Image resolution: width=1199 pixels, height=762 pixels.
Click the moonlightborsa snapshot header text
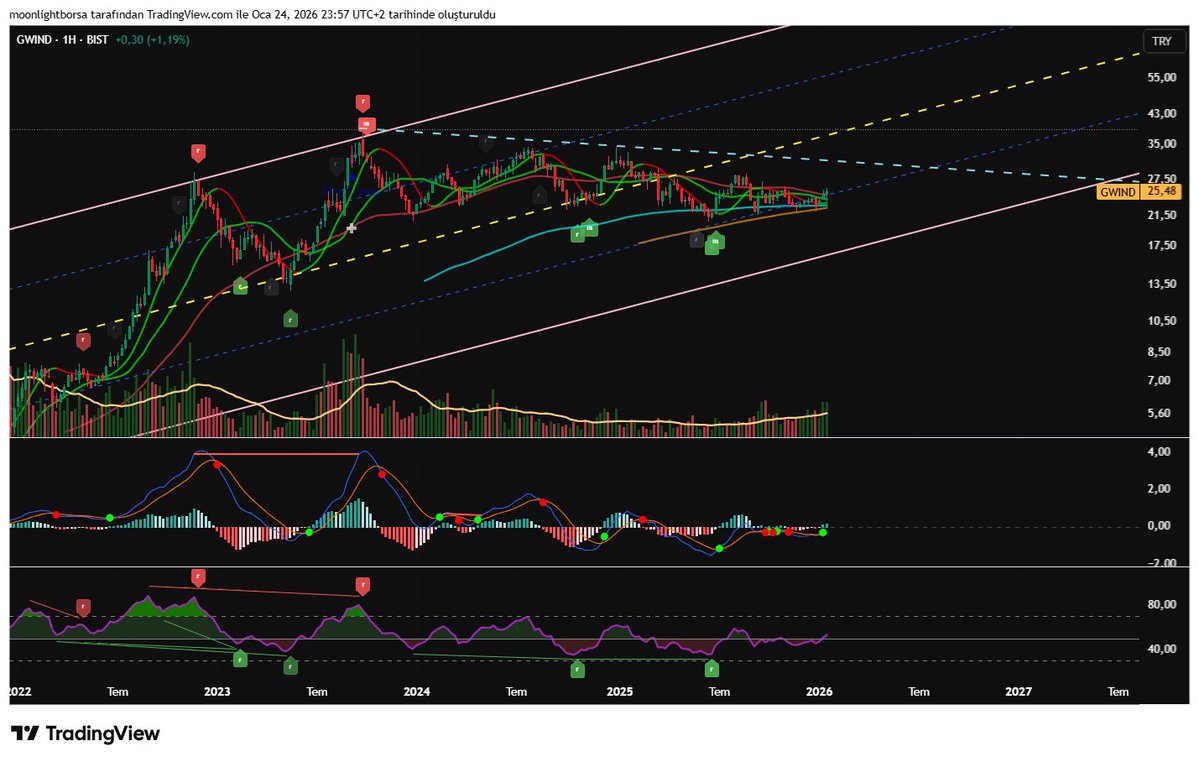[x=252, y=14]
